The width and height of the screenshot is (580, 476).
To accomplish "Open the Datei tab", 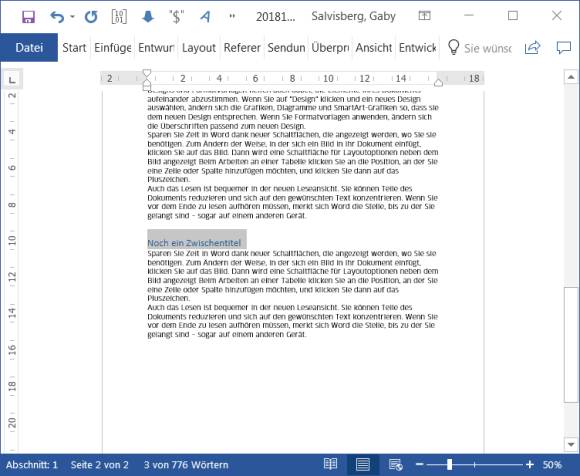I will click(x=29, y=48).
